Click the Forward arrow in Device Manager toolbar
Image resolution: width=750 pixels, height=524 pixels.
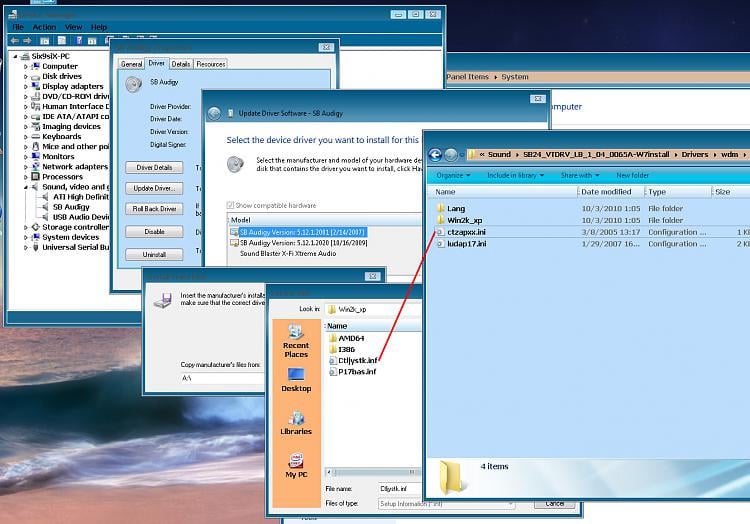[27, 41]
